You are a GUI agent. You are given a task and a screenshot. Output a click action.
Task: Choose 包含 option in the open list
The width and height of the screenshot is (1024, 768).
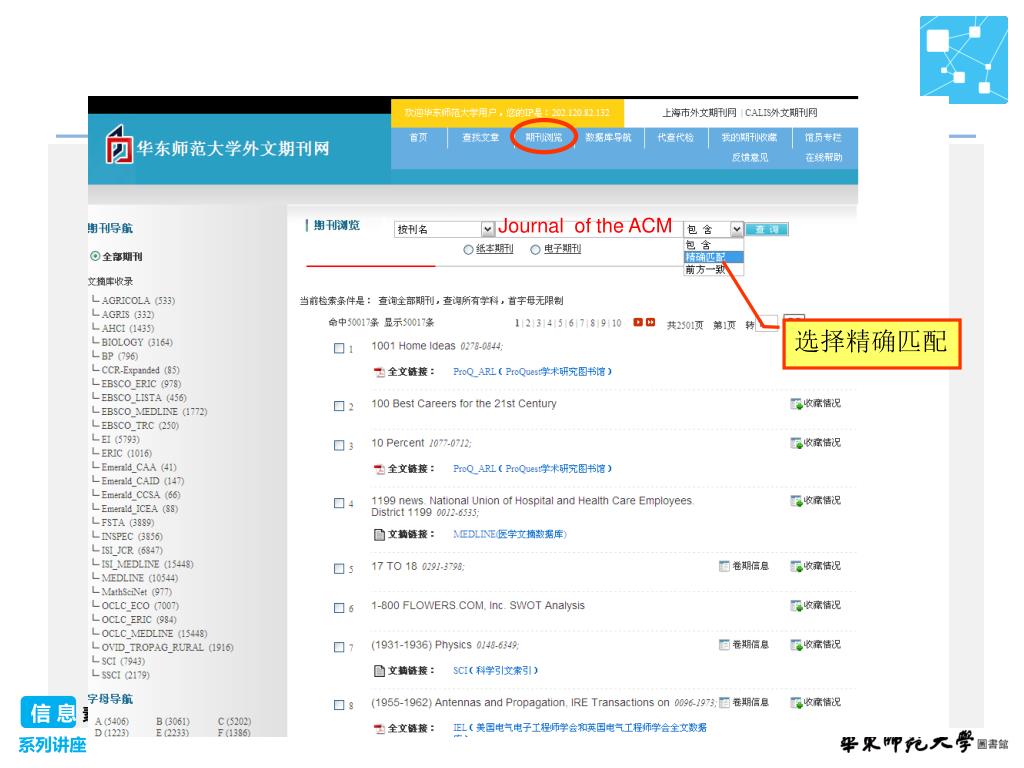tap(713, 245)
